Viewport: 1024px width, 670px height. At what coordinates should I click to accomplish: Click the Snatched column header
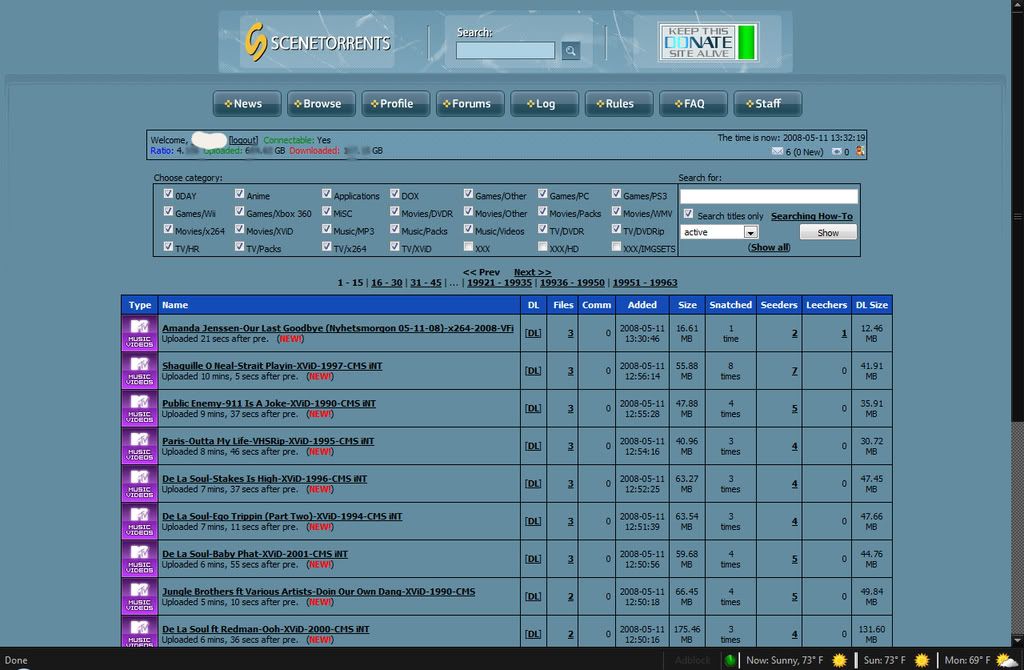730,305
